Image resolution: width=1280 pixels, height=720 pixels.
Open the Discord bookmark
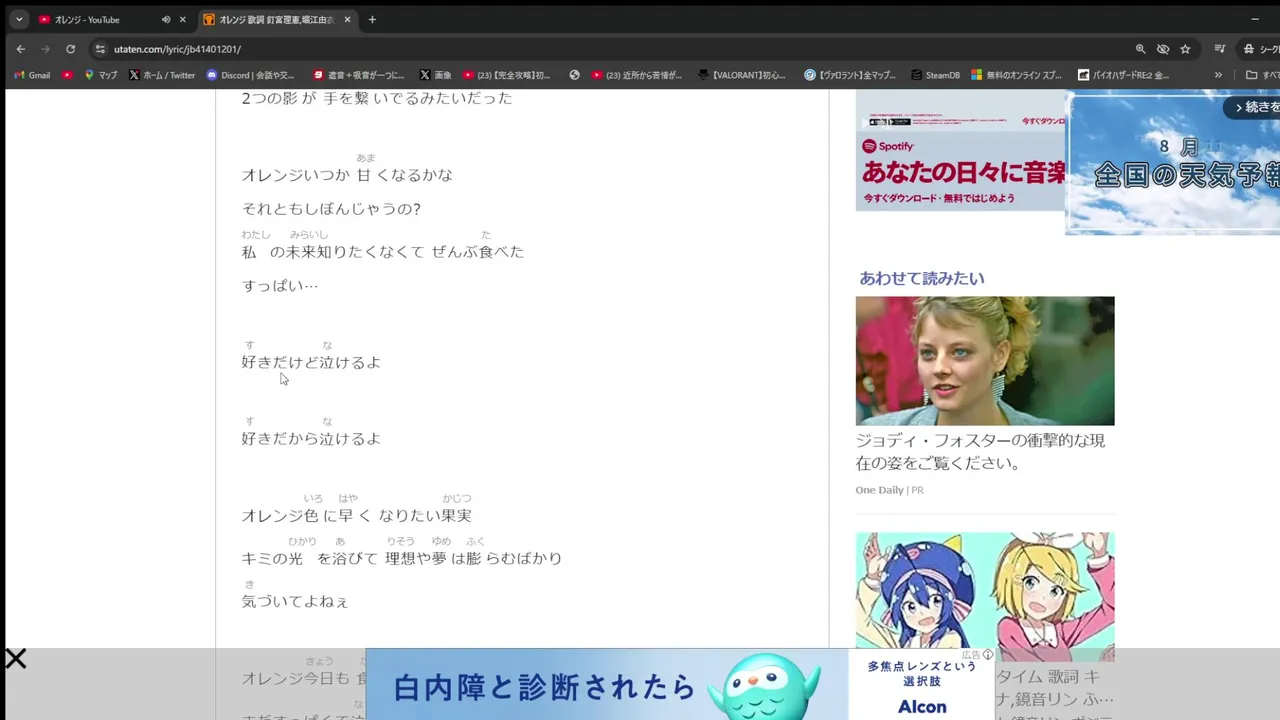click(251, 75)
